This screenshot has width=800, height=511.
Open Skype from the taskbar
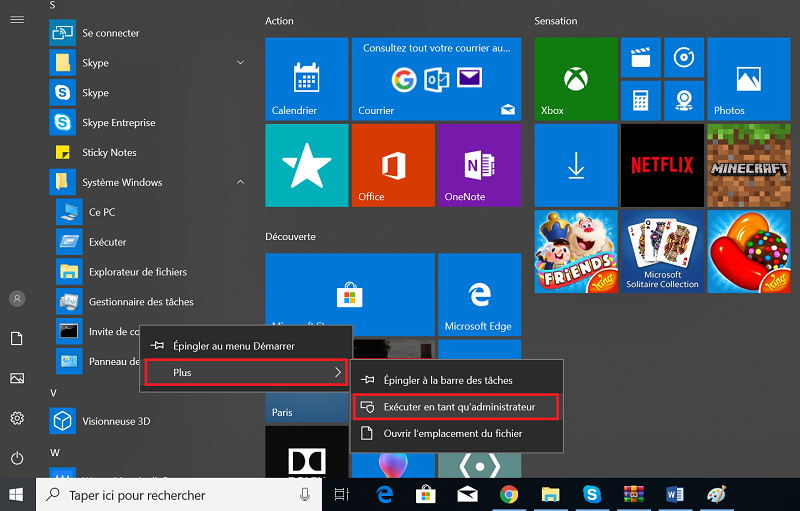tap(592, 495)
